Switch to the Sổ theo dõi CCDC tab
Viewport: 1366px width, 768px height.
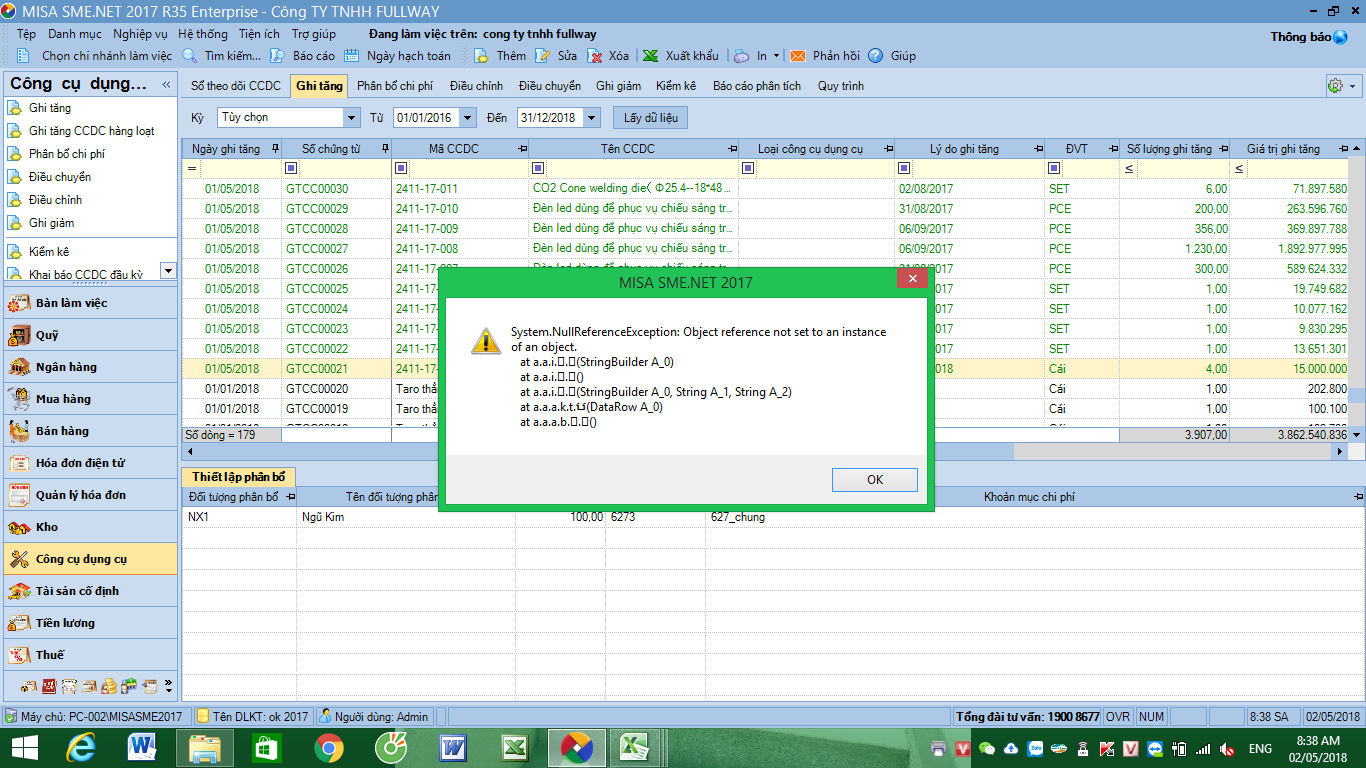[x=236, y=86]
